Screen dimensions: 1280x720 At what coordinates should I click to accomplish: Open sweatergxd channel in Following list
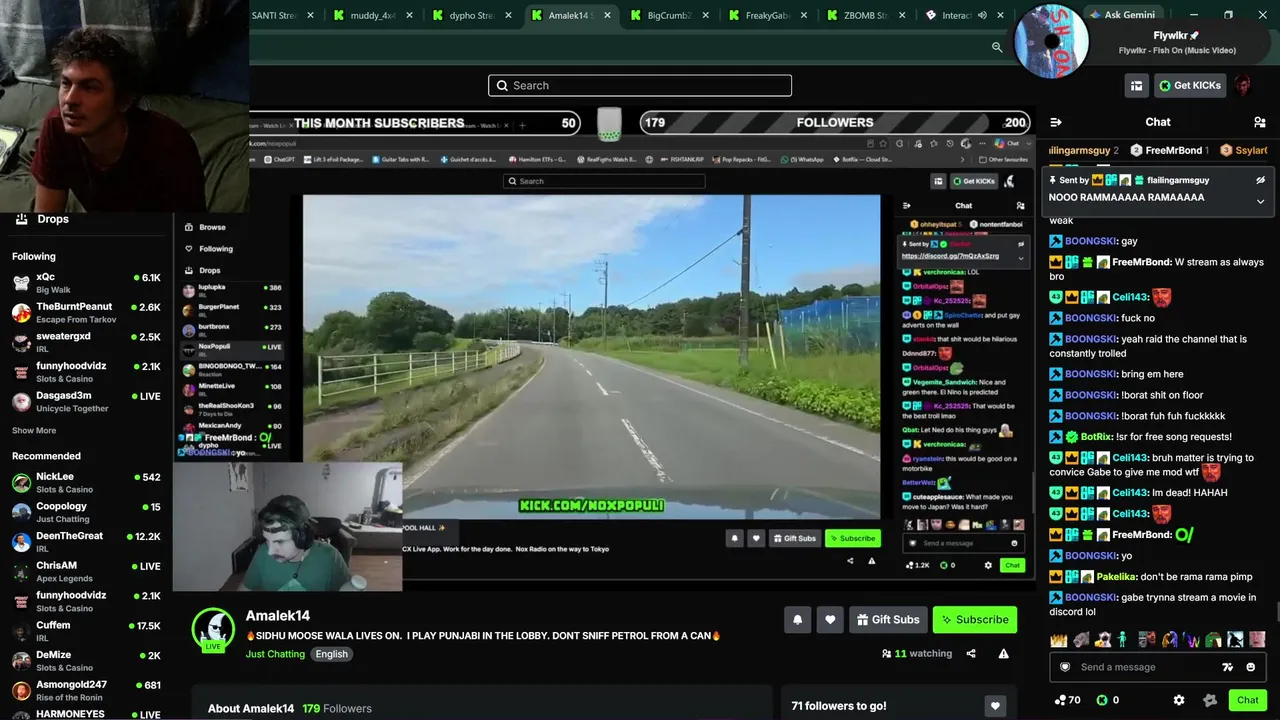coord(85,343)
